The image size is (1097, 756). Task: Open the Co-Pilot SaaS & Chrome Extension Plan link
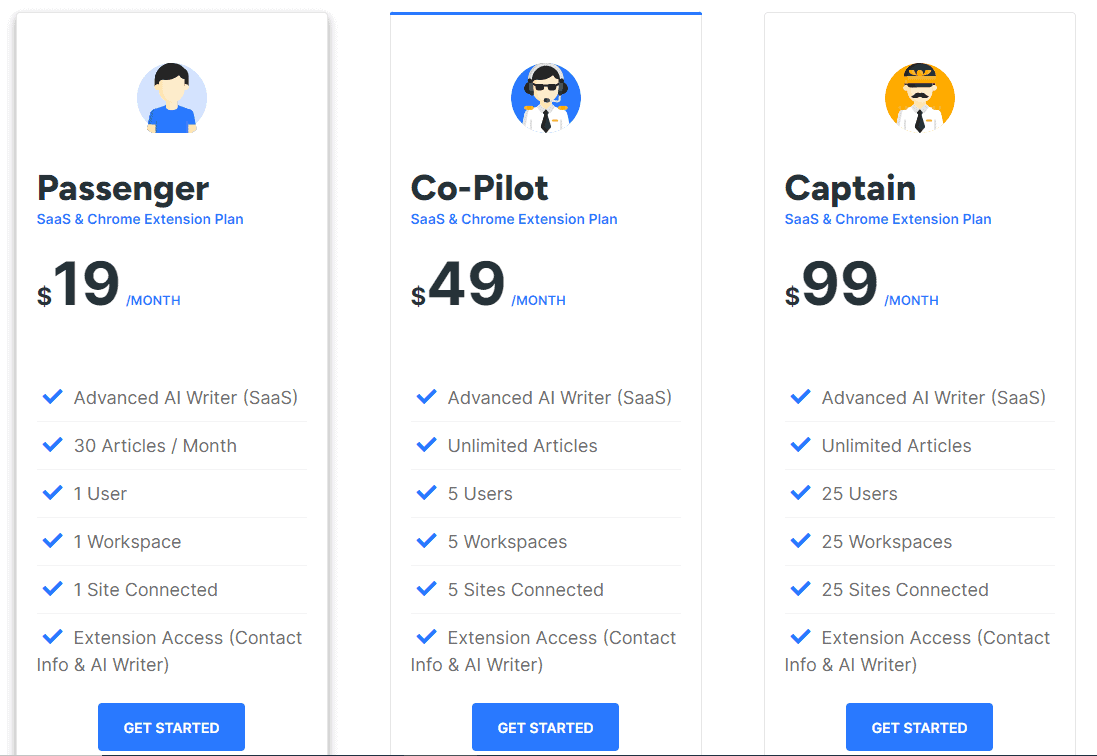click(514, 219)
